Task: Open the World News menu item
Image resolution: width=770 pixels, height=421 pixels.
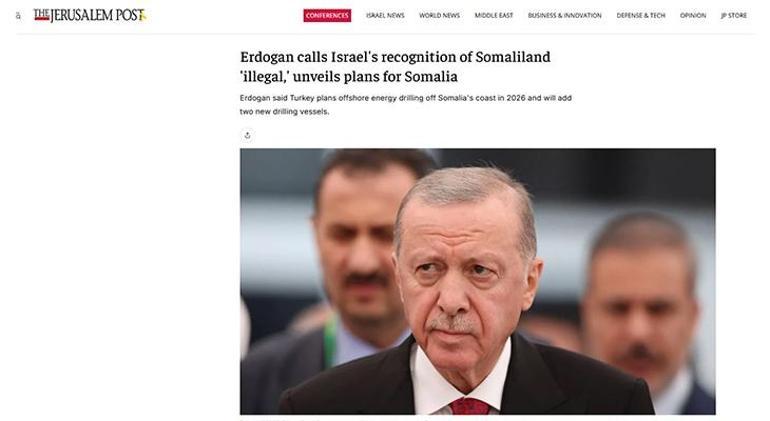Action: (x=440, y=16)
